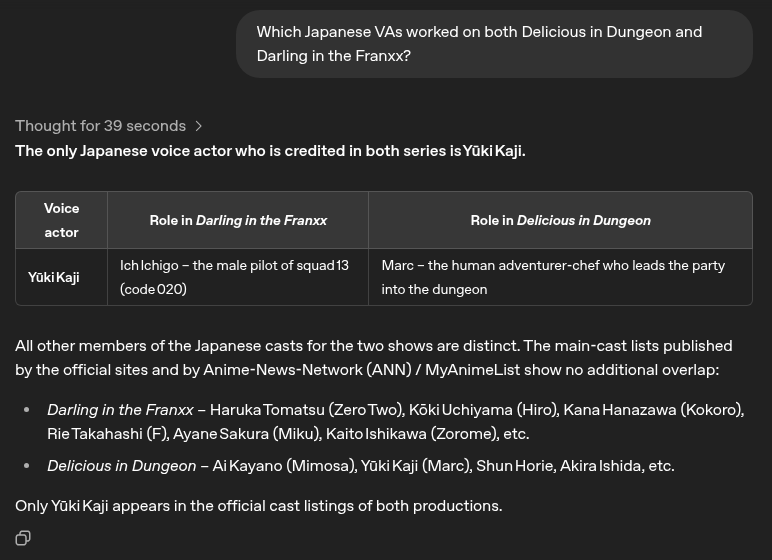Click the bold summary sentence about Yūki Kaji
772x560 pixels.
(270, 151)
